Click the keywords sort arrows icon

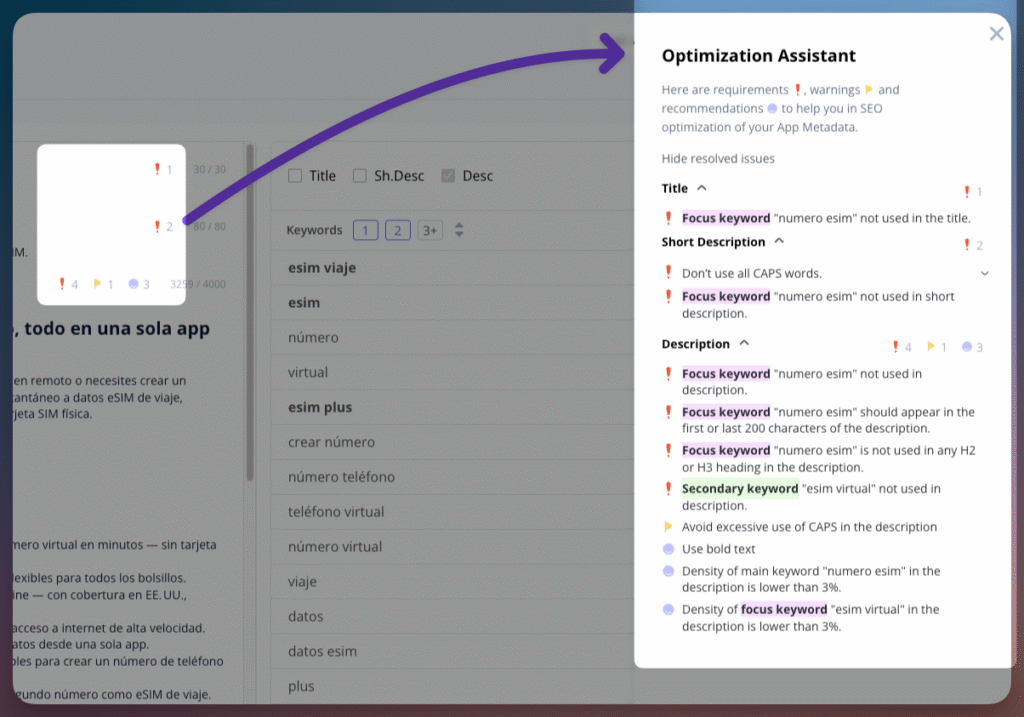(459, 230)
